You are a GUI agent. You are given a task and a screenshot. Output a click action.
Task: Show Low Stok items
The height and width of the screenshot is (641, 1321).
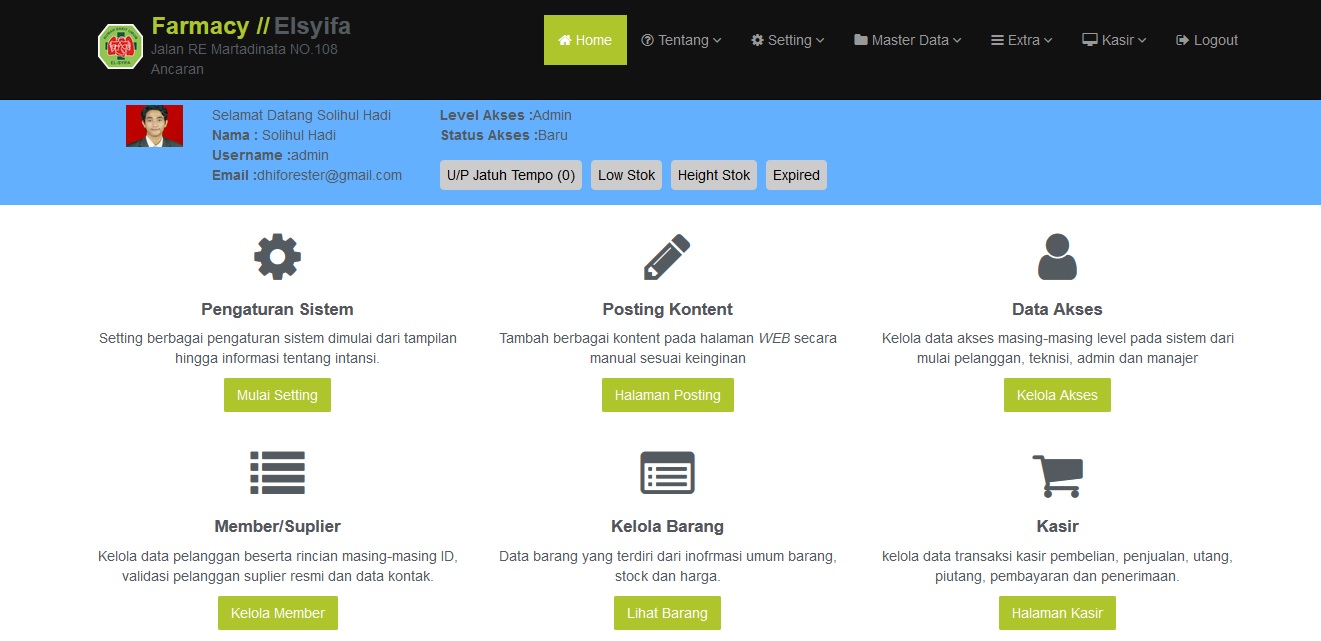[626, 175]
